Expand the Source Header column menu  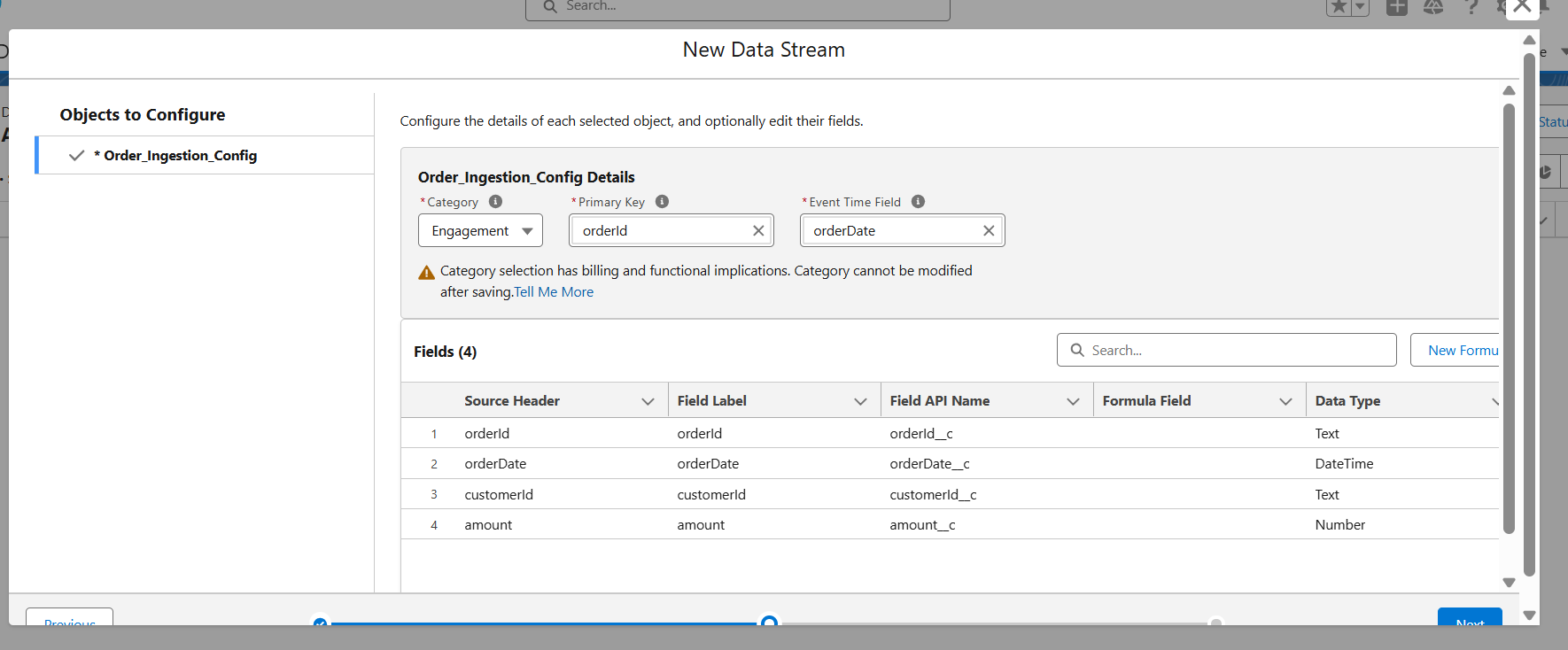click(648, 402)
